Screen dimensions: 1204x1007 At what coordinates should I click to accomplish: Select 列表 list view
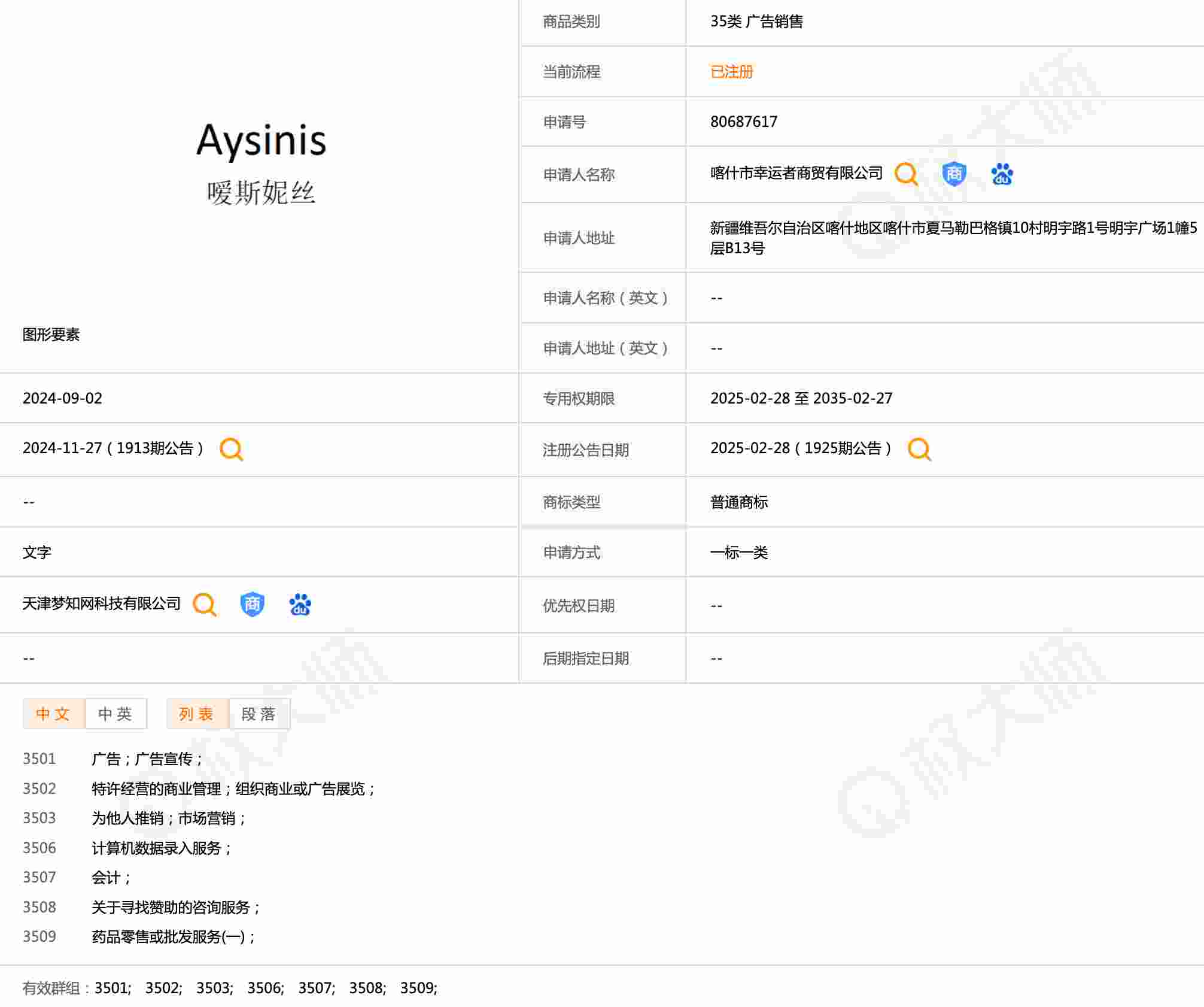tap(197, 714)
